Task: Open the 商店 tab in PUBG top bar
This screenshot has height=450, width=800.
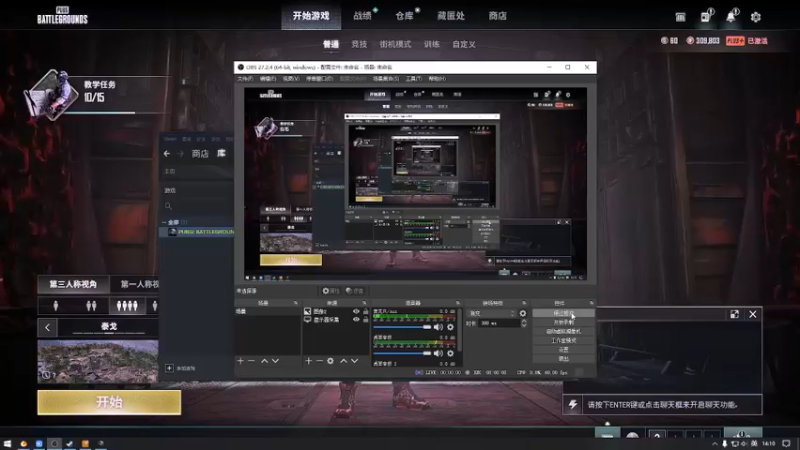Action: pyautogui.click(x=497, y=16)
